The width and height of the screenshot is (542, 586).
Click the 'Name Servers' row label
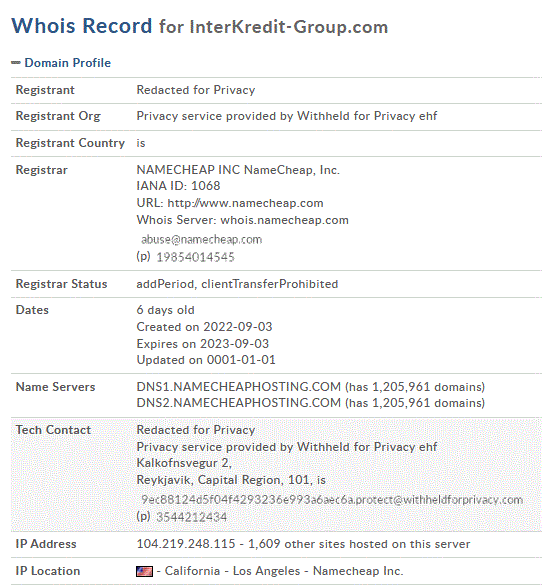click(x=55, y=387)
